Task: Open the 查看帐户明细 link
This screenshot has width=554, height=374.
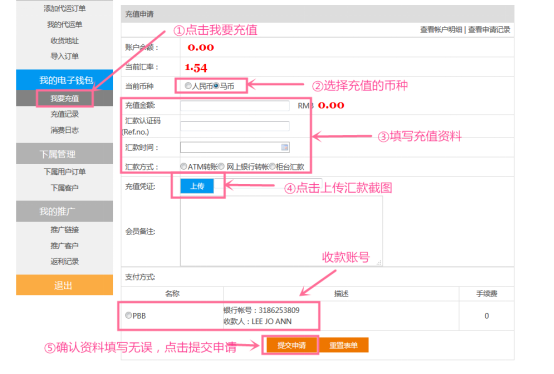Action: point(441,30)
